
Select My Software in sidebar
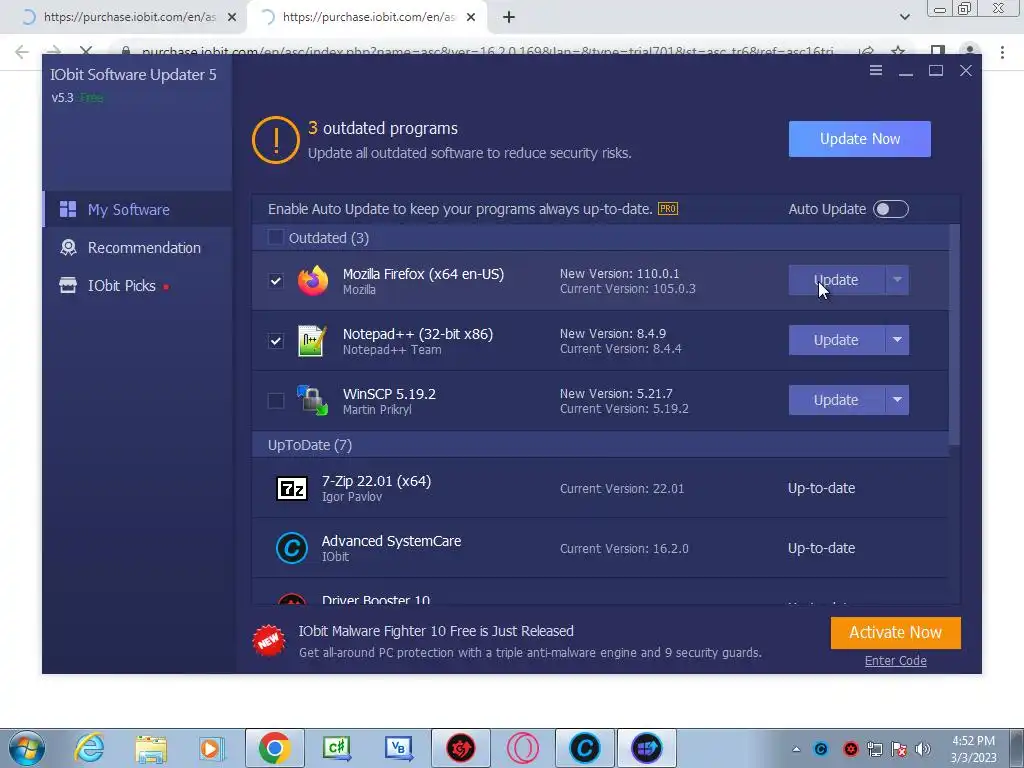[138, 209]
